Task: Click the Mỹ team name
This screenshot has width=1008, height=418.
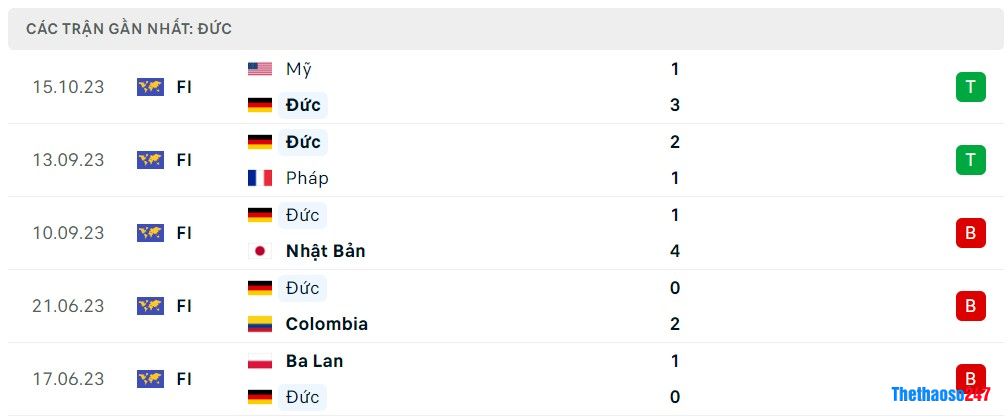Action: coord(298,69)
